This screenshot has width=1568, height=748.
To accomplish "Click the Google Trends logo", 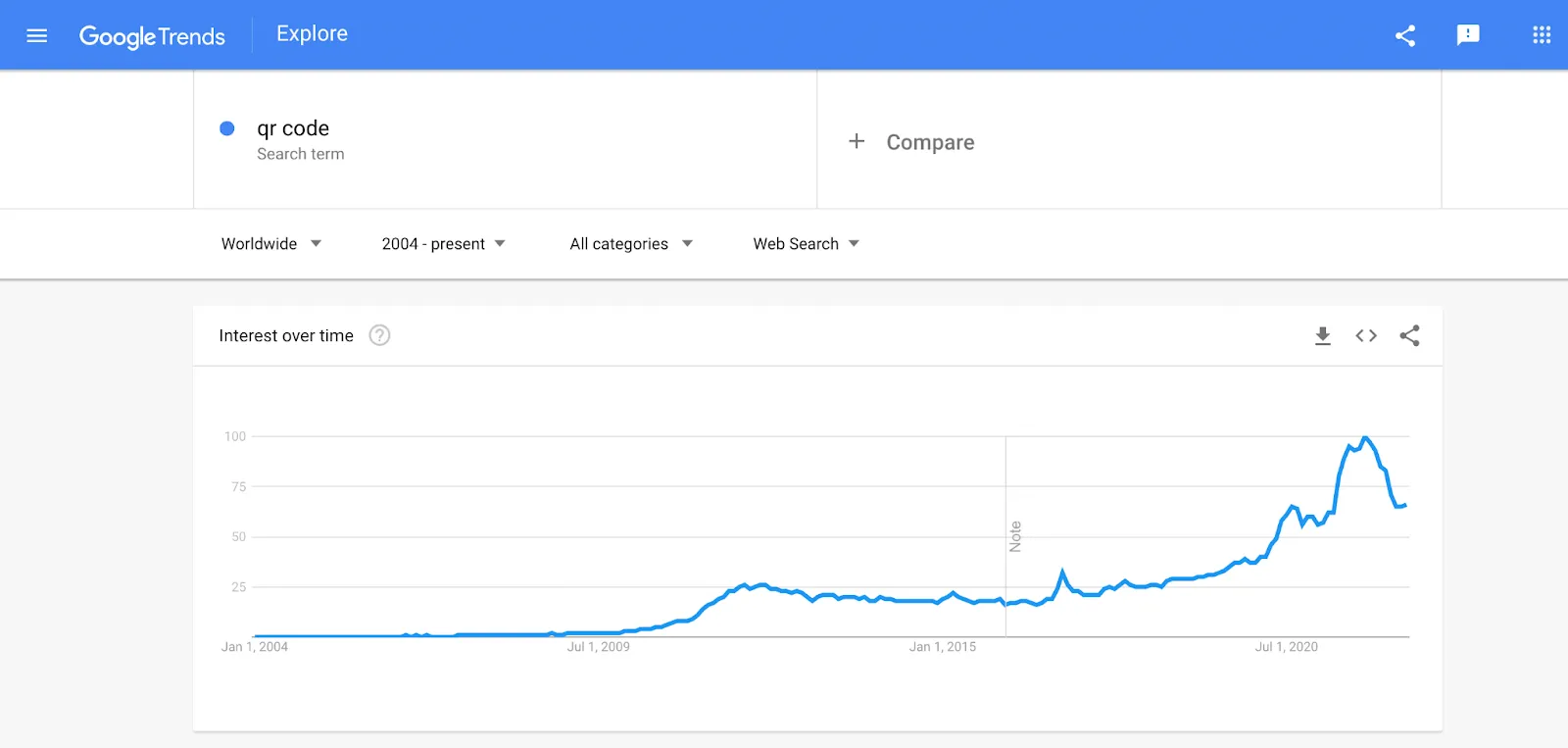I will tap(152, 36).
